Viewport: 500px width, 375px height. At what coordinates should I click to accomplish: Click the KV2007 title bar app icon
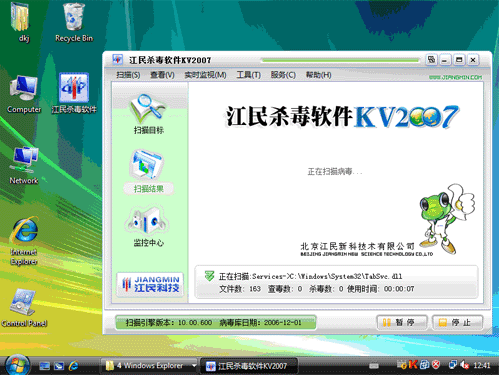(117, 60)
